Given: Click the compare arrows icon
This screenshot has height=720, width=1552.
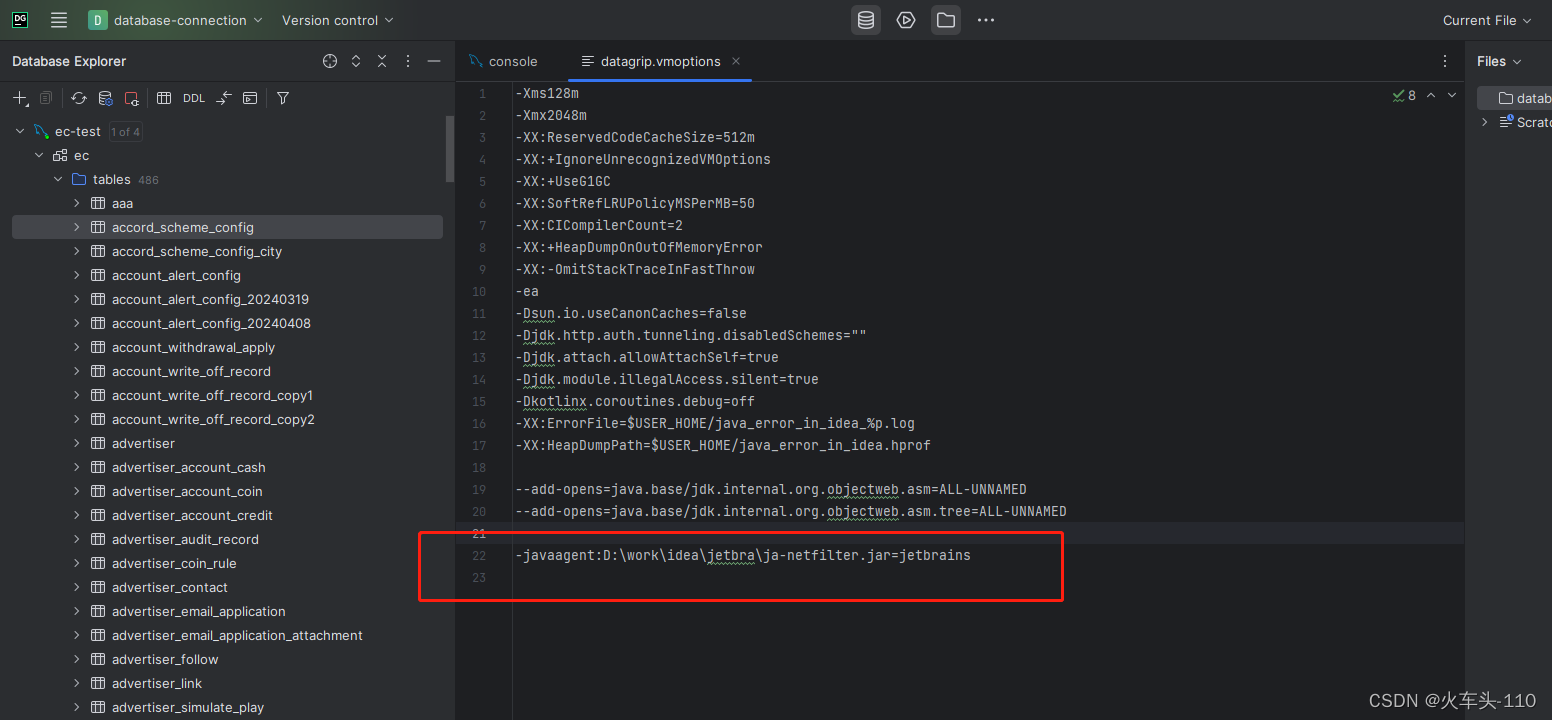Looking at the screenshot, I should click(x=224, y=98).
